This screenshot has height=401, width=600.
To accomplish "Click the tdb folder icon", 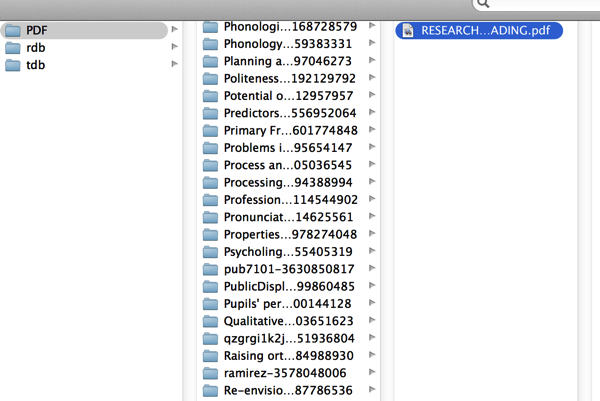I will pyautogui.click(x=13, y=65).
